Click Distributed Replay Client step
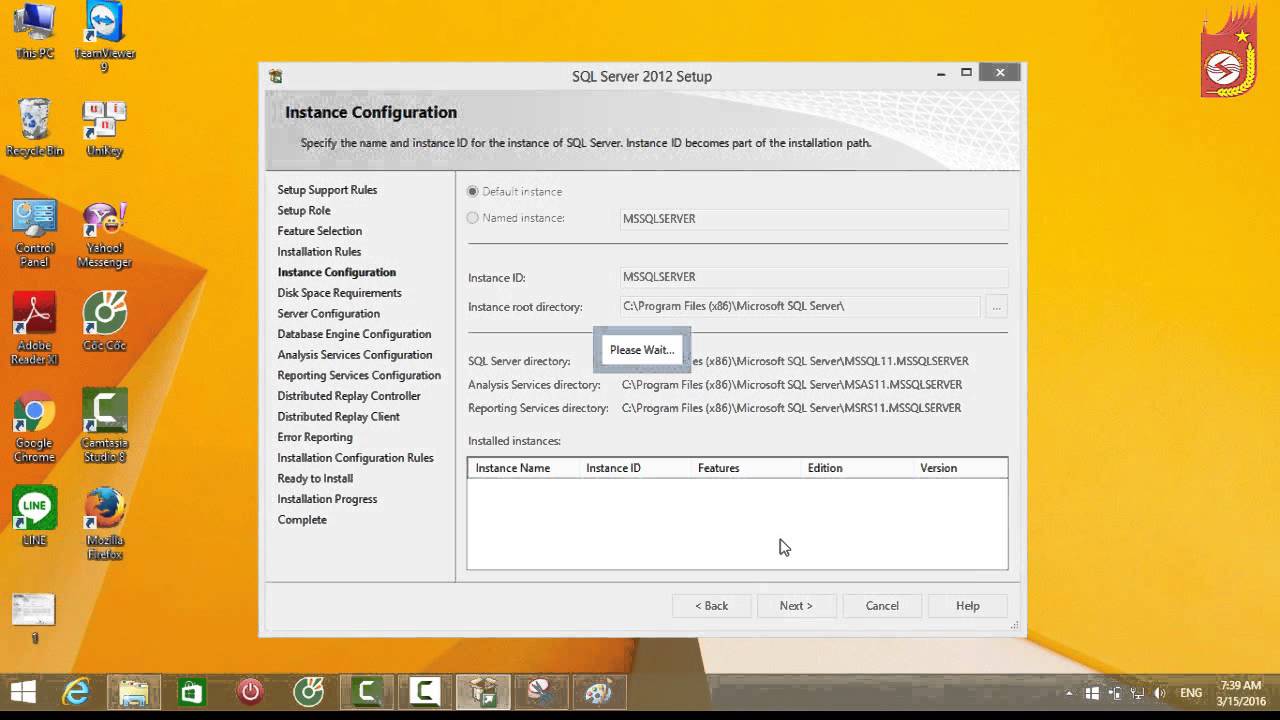The image size is (1280, 720). [x=338, y=417]
